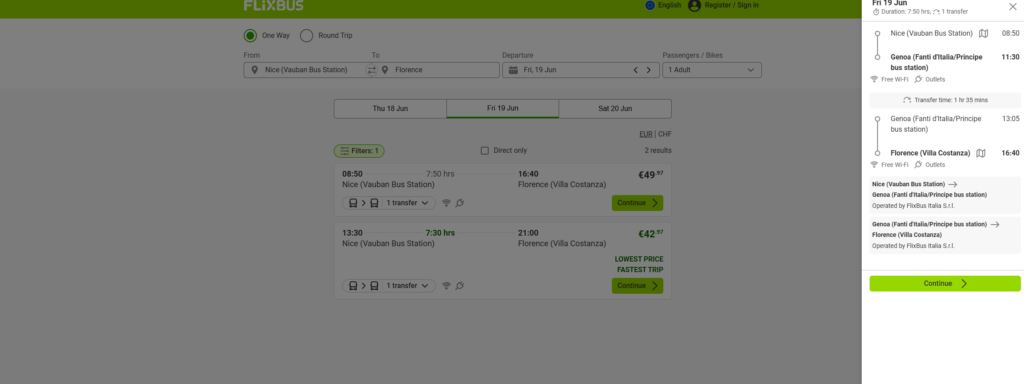Image resolution: width=1024 pixels, height=384 pixels.
Task: Close the trip details side panel
Action: (x=1012, y=7)
